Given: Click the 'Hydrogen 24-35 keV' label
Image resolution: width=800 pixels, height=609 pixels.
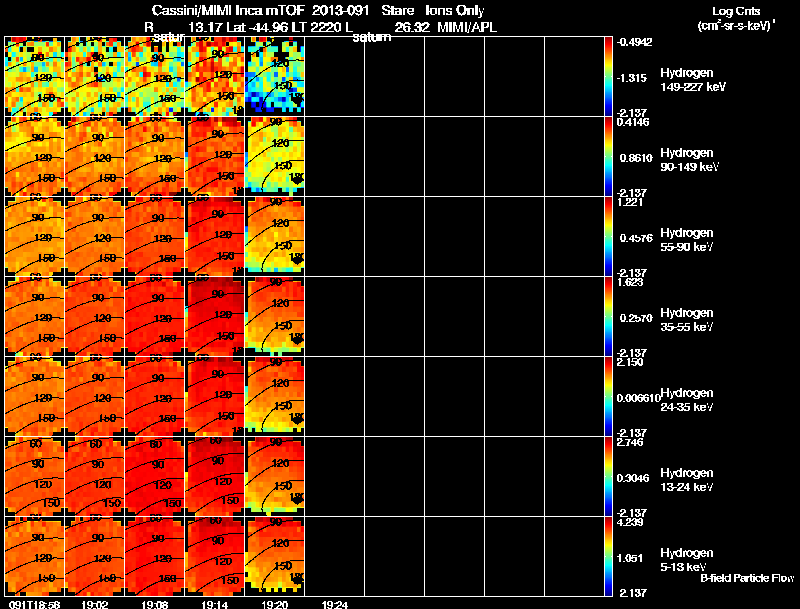Looking at the screenshot, I should (x=687, y=400).
